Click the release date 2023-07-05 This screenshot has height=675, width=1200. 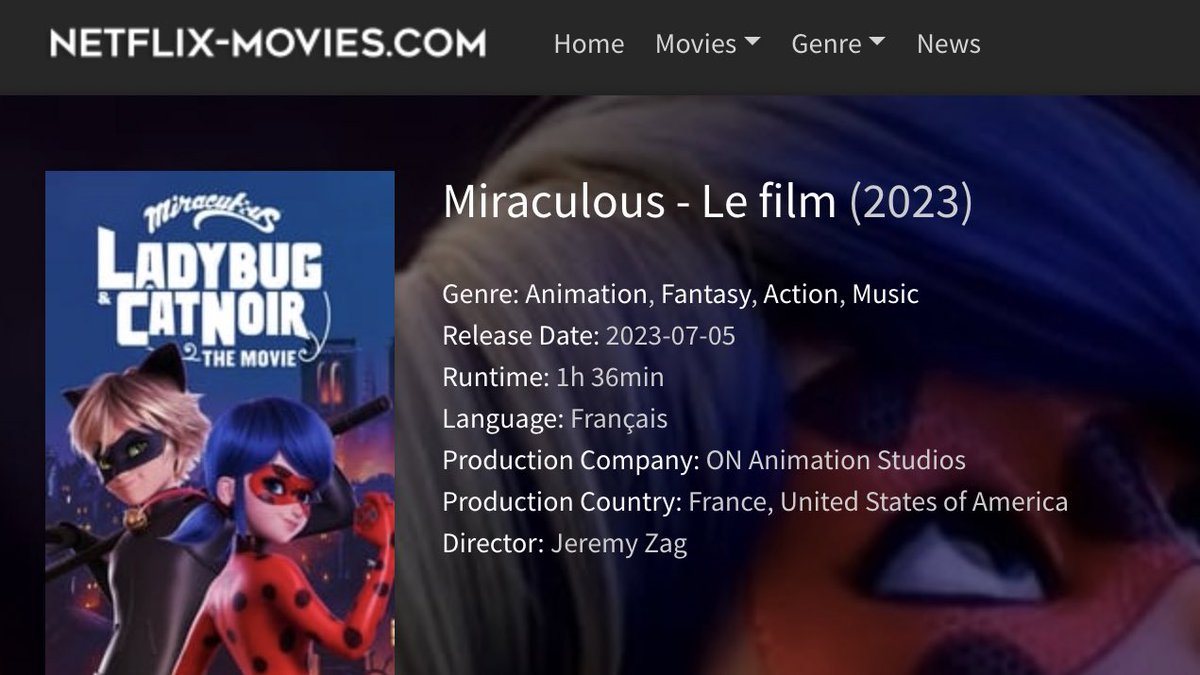click(670, 335)
